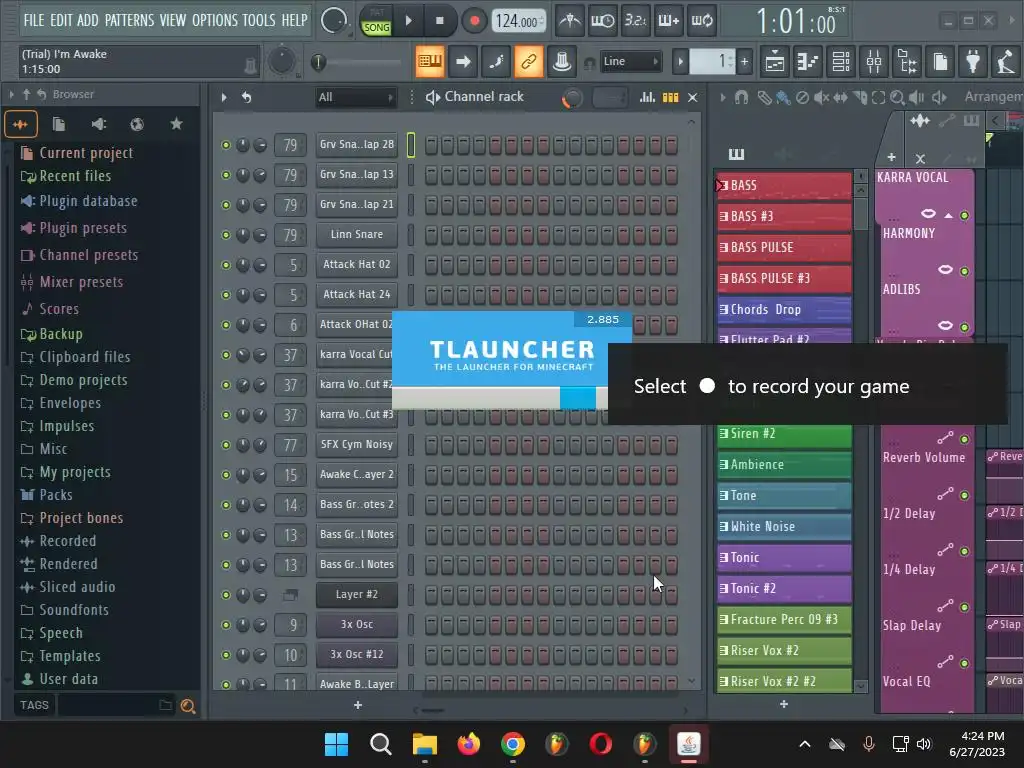Screen dimensions: 1024x768
Task: Open the OPTIONS menu
Action: pos(215,20)
